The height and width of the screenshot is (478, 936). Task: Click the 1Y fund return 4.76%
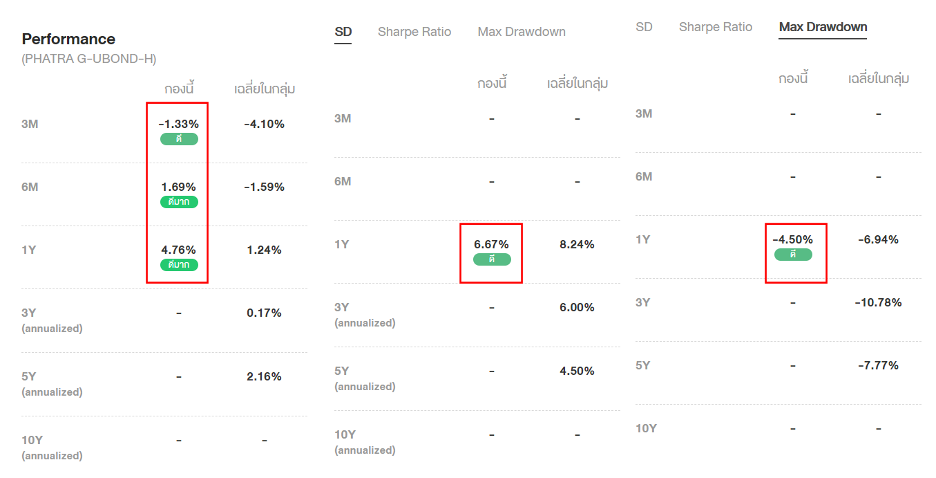pos(178,250)
